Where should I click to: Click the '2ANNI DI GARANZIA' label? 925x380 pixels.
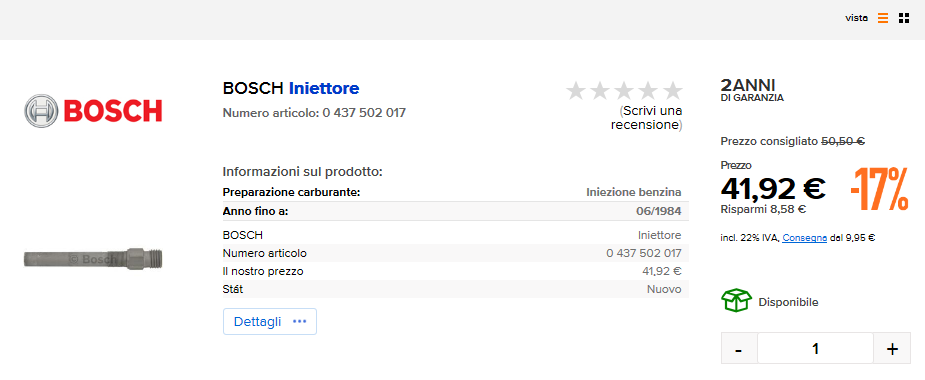752,90
